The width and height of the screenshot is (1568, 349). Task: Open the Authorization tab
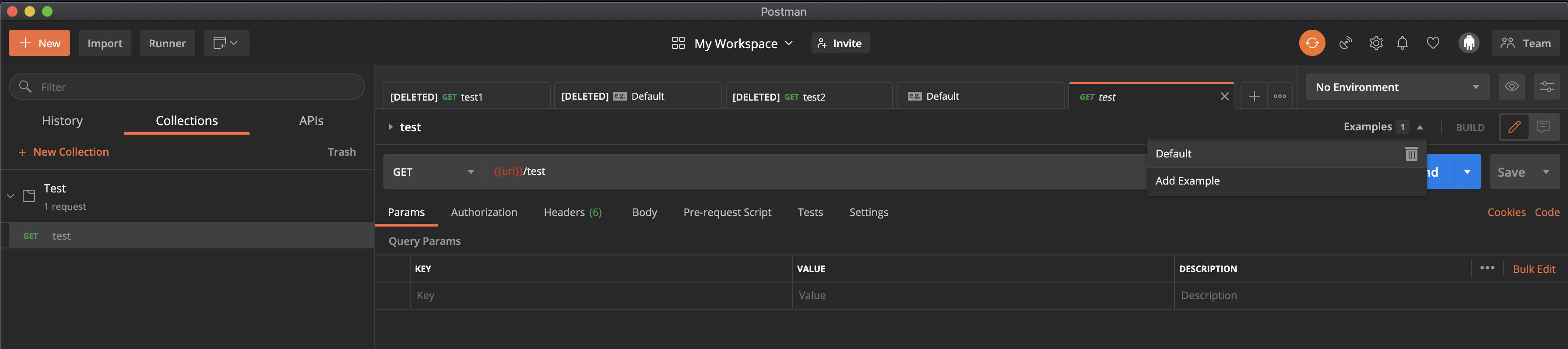coord(484,212)
